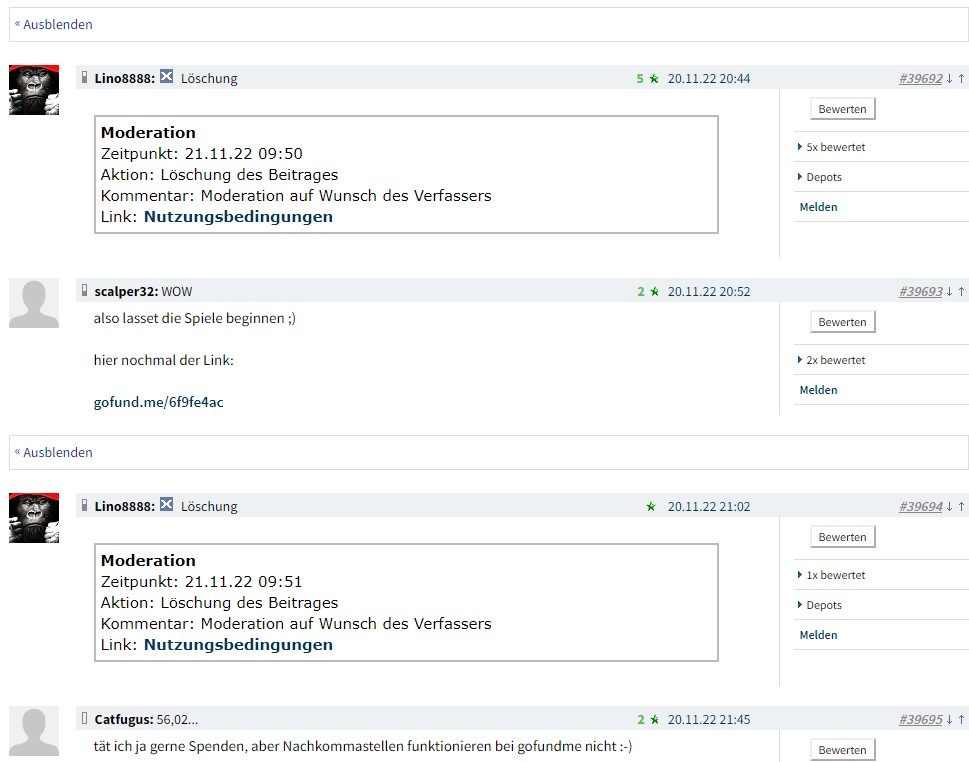Collapse the thread with the top Ausblenden toggle
969x762 pixels.
(x=52, y=24)
